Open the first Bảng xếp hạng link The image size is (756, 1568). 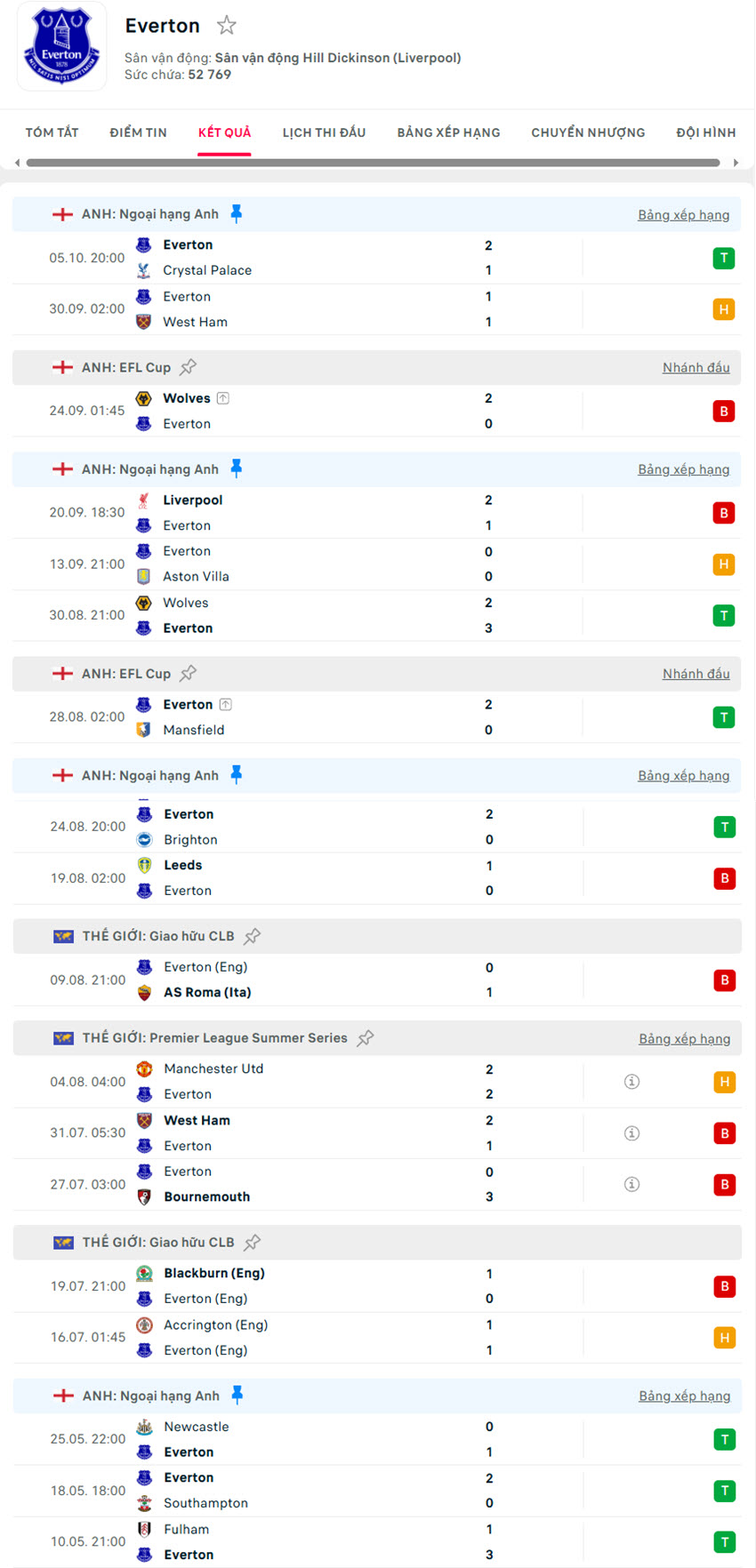click(x=683, y=215)
